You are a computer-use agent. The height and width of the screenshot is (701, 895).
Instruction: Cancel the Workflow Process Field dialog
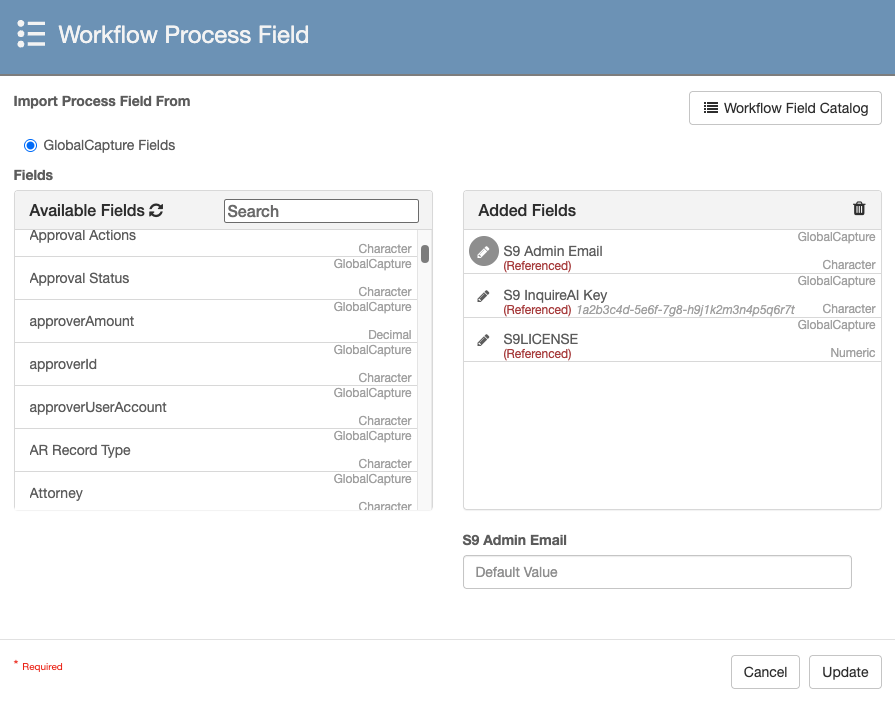click(765, 672)
